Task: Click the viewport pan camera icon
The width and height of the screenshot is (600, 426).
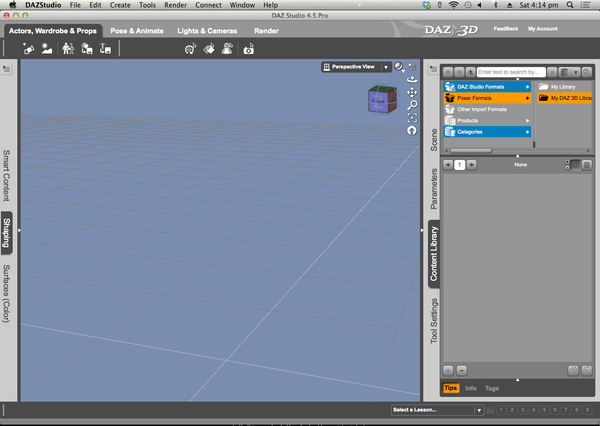Action: tap(412, 92)
